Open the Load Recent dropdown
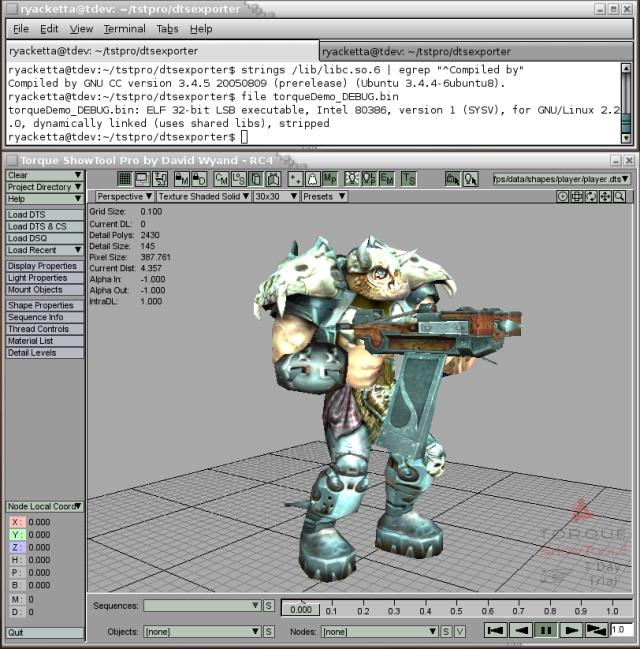Viewport: 640px width, 649px height. pyautogui.click(x=45, y=250)
